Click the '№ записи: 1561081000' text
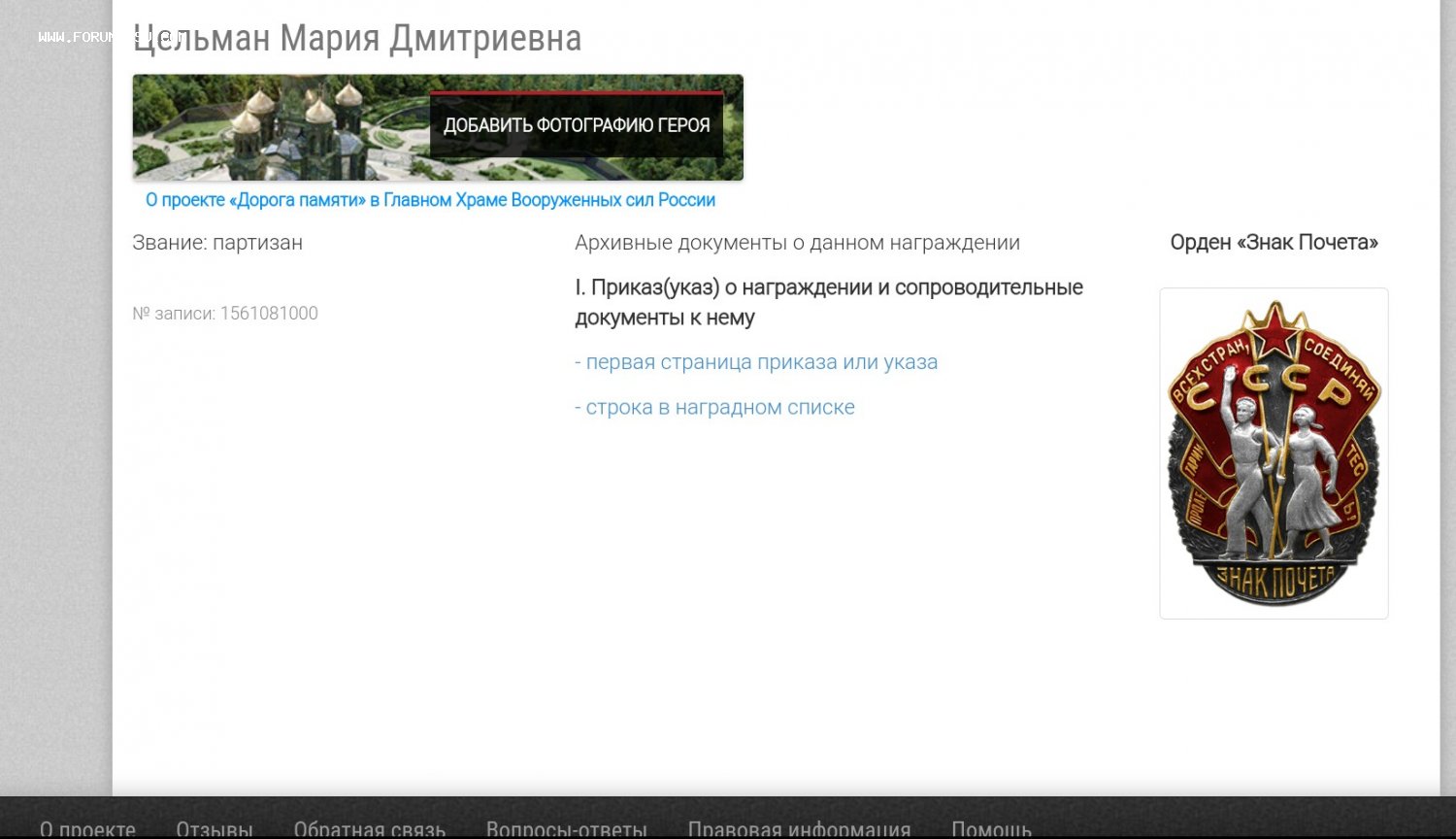This screenshot has width=1456, height=839. pos(225,314)
